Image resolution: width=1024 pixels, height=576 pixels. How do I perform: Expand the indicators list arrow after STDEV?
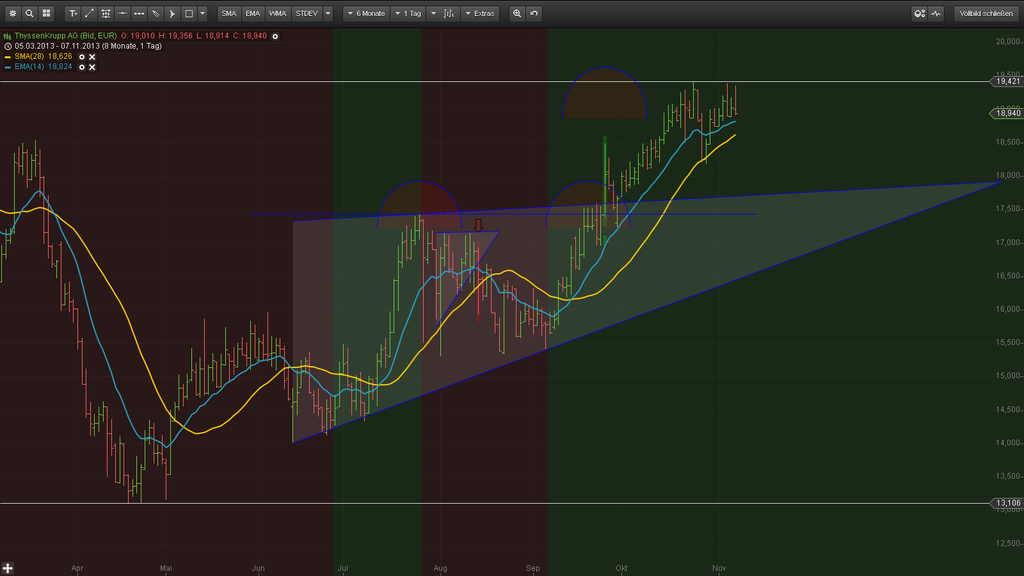(x=328, y=13)
